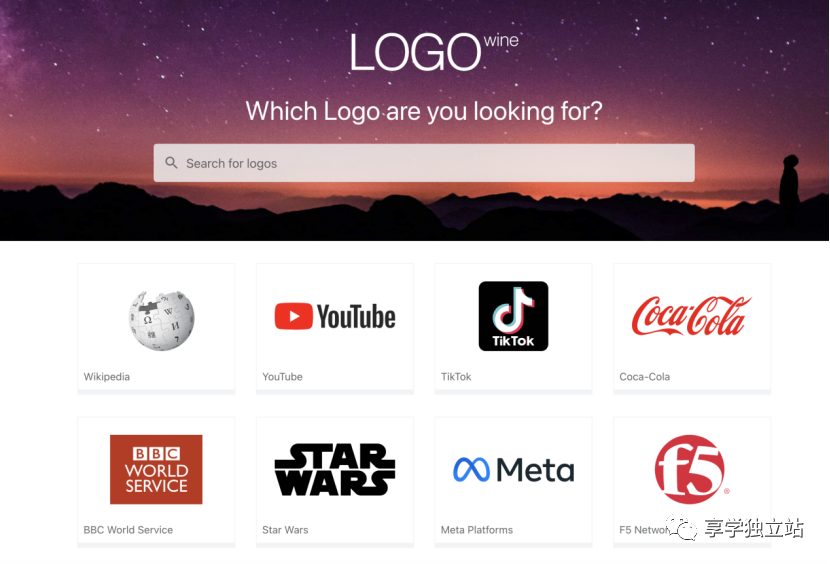Click the magnifying glass search icon
The height and width of the screenshot is (564, 830).
[171, 163]
